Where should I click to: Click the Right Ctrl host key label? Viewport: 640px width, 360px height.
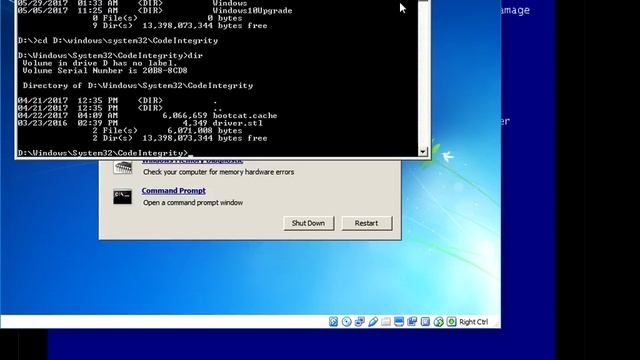[473, 322]
